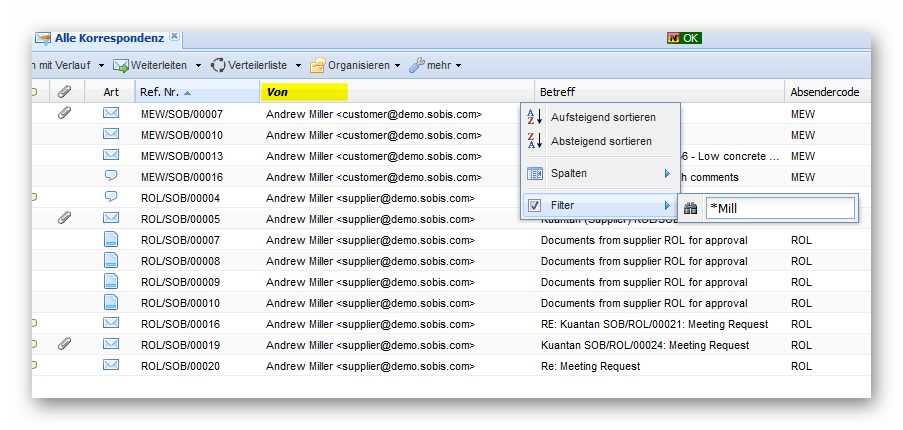
Task: Click the mehr wrench icon
Action: point(416,65)
